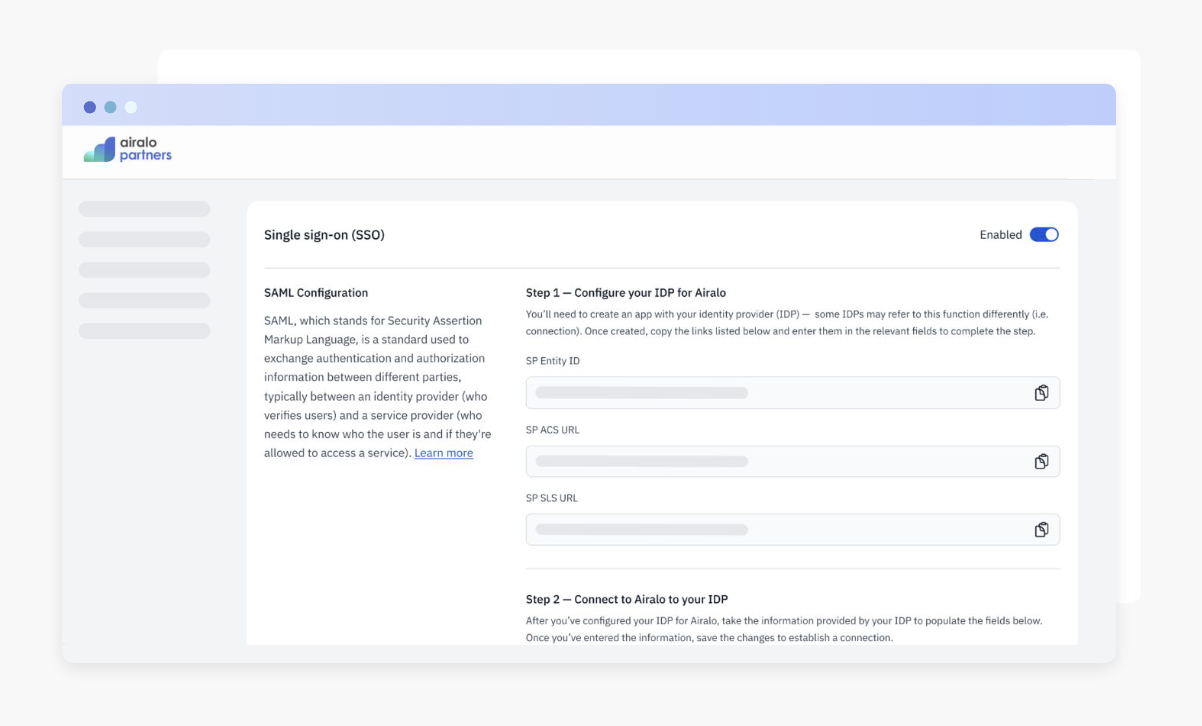Select the fourth sidebar menu placeholder

[x=144, y=300]
